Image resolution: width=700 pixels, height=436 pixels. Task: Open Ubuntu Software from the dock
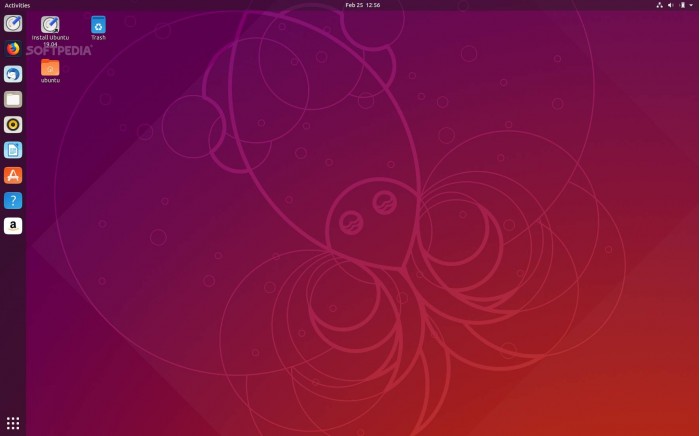tap(13, 175)
